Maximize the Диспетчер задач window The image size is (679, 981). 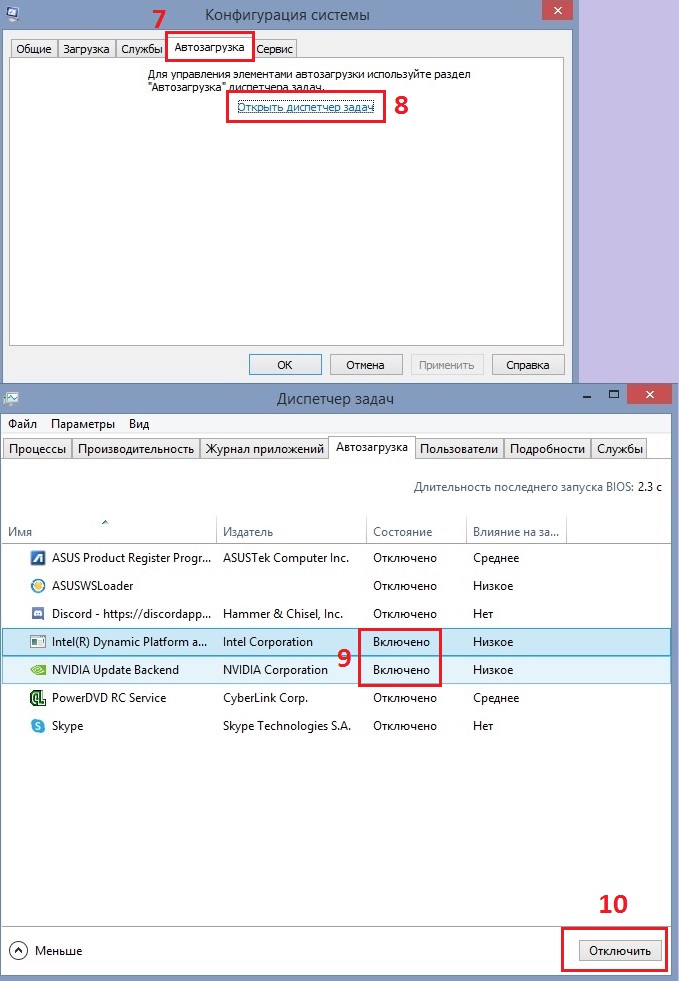tap(614, 394)
